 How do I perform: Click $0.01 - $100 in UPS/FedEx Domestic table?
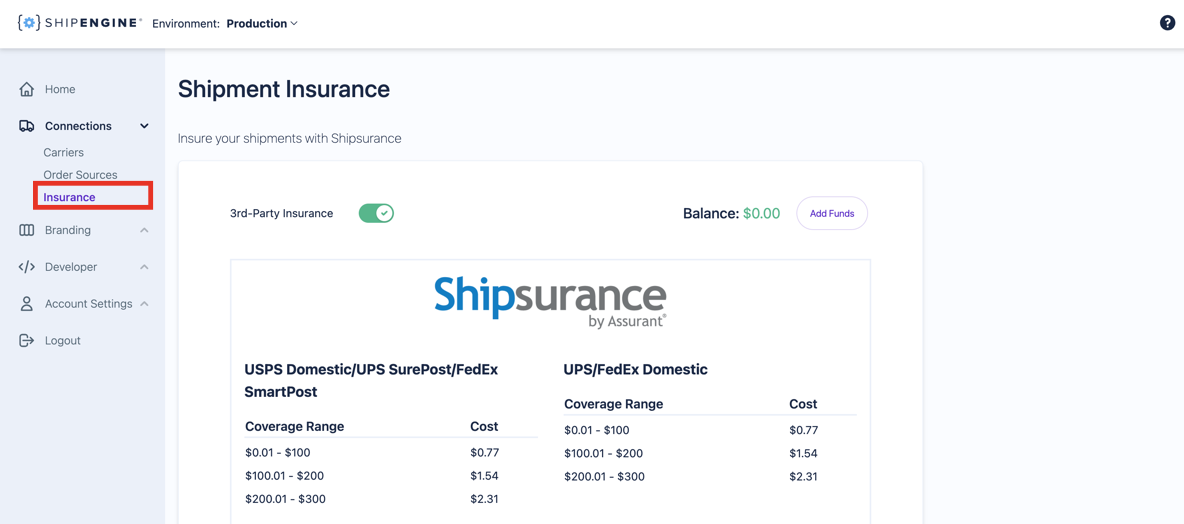[x=597, y=430]
